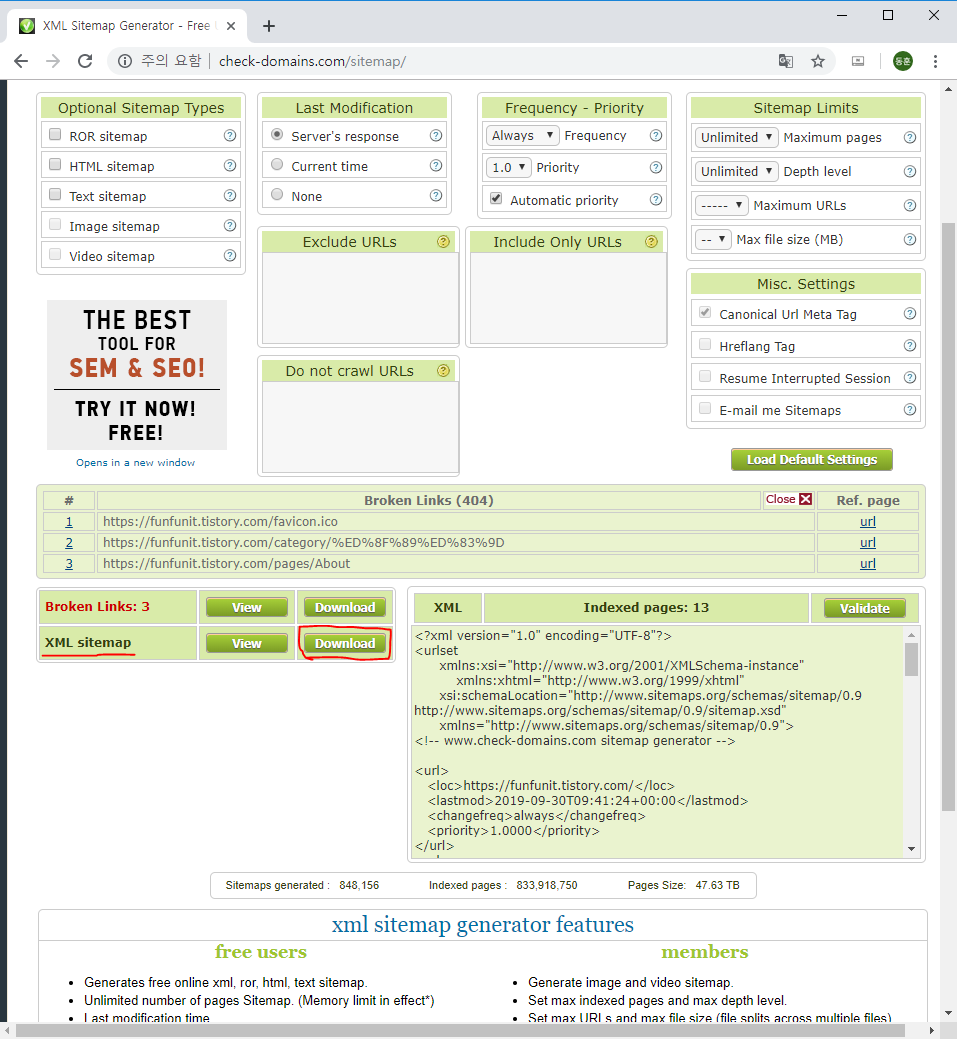
Task: View the Broken Links report
Action: coord(247,607)
